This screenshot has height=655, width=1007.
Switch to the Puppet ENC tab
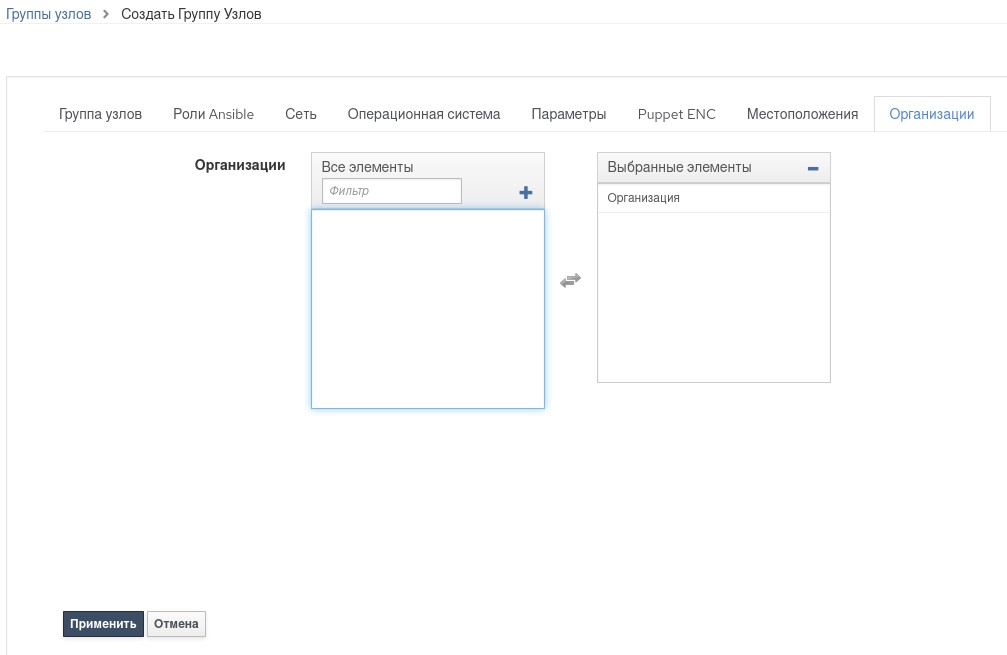[676, 114]
